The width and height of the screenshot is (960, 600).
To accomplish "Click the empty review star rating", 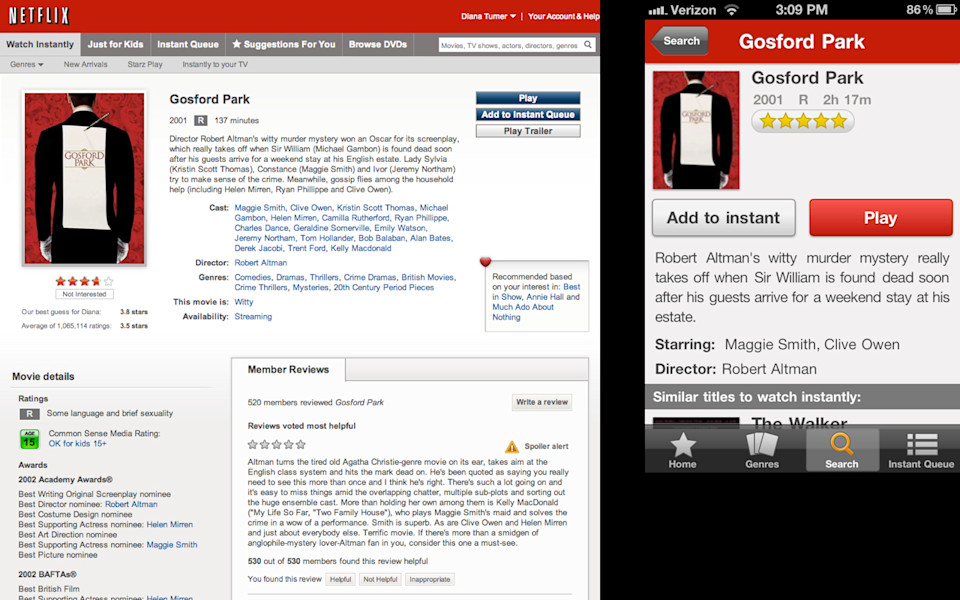I will pyautogui.click(x=277, y=444).
